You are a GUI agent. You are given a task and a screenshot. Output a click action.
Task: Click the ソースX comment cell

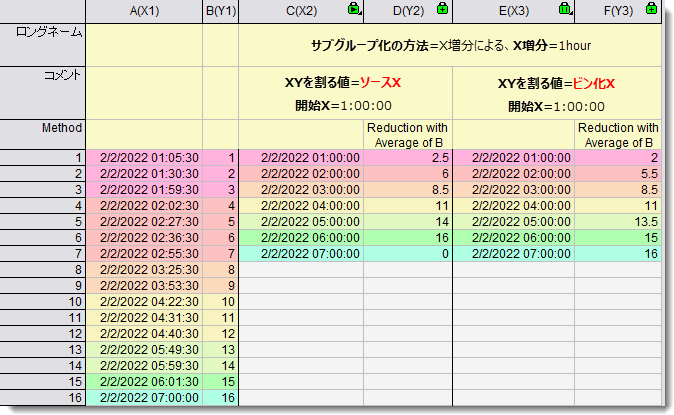coord(345,93)
